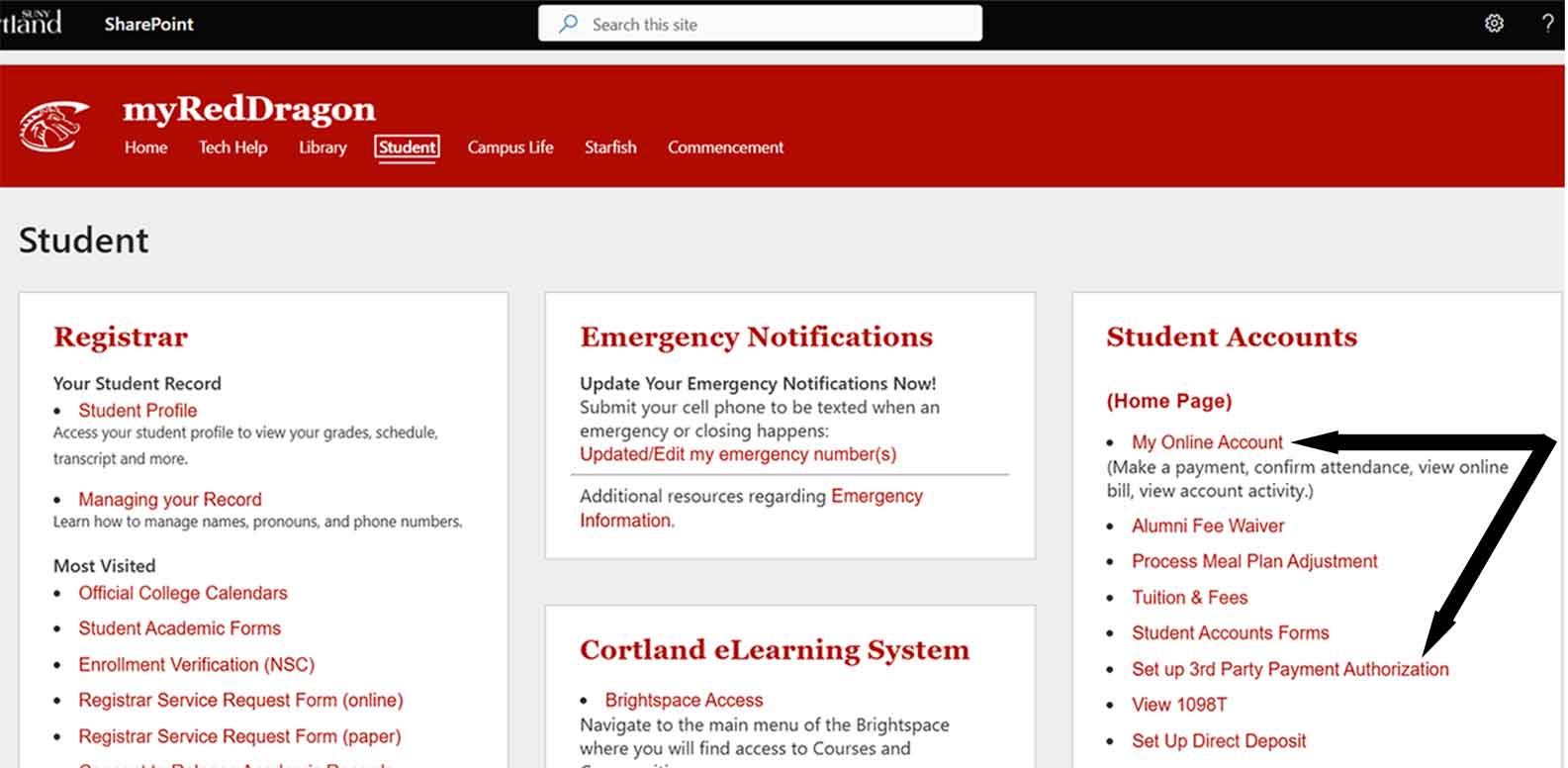Screen dimensions: 1568x768
Task: Open Student Accounts (Home Page) link
Action: (x=1169, y=401)
